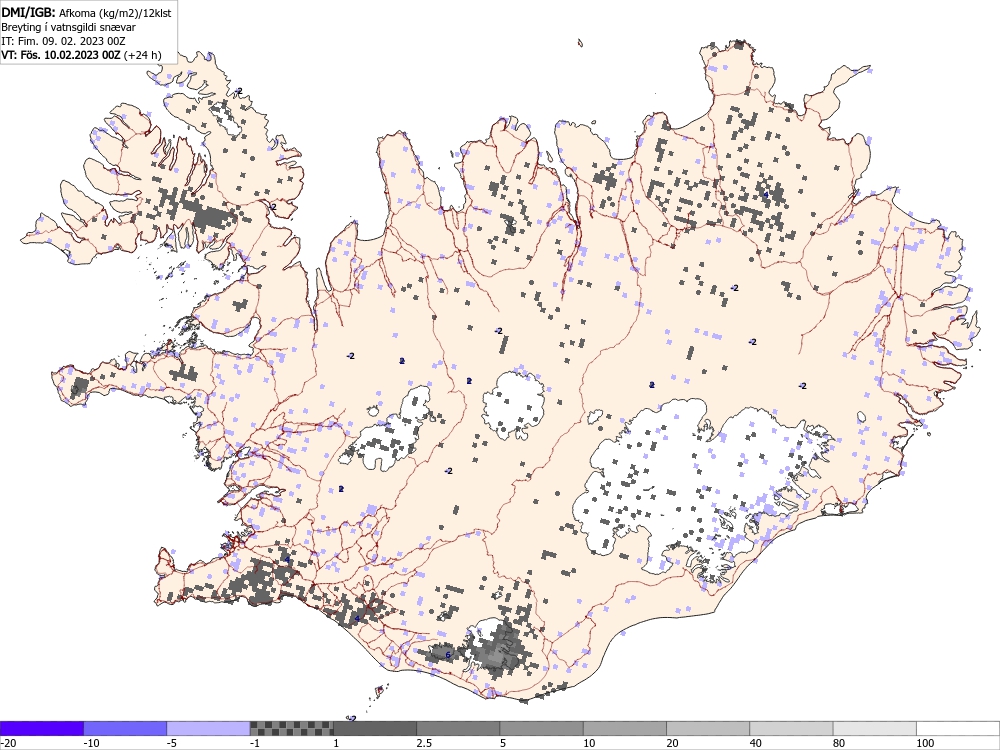Image resolution: width=1000 pixels, height=750 pixels.
Task: Select the medium blue -10 to -5 legend swatch
Action: point(125,728)
